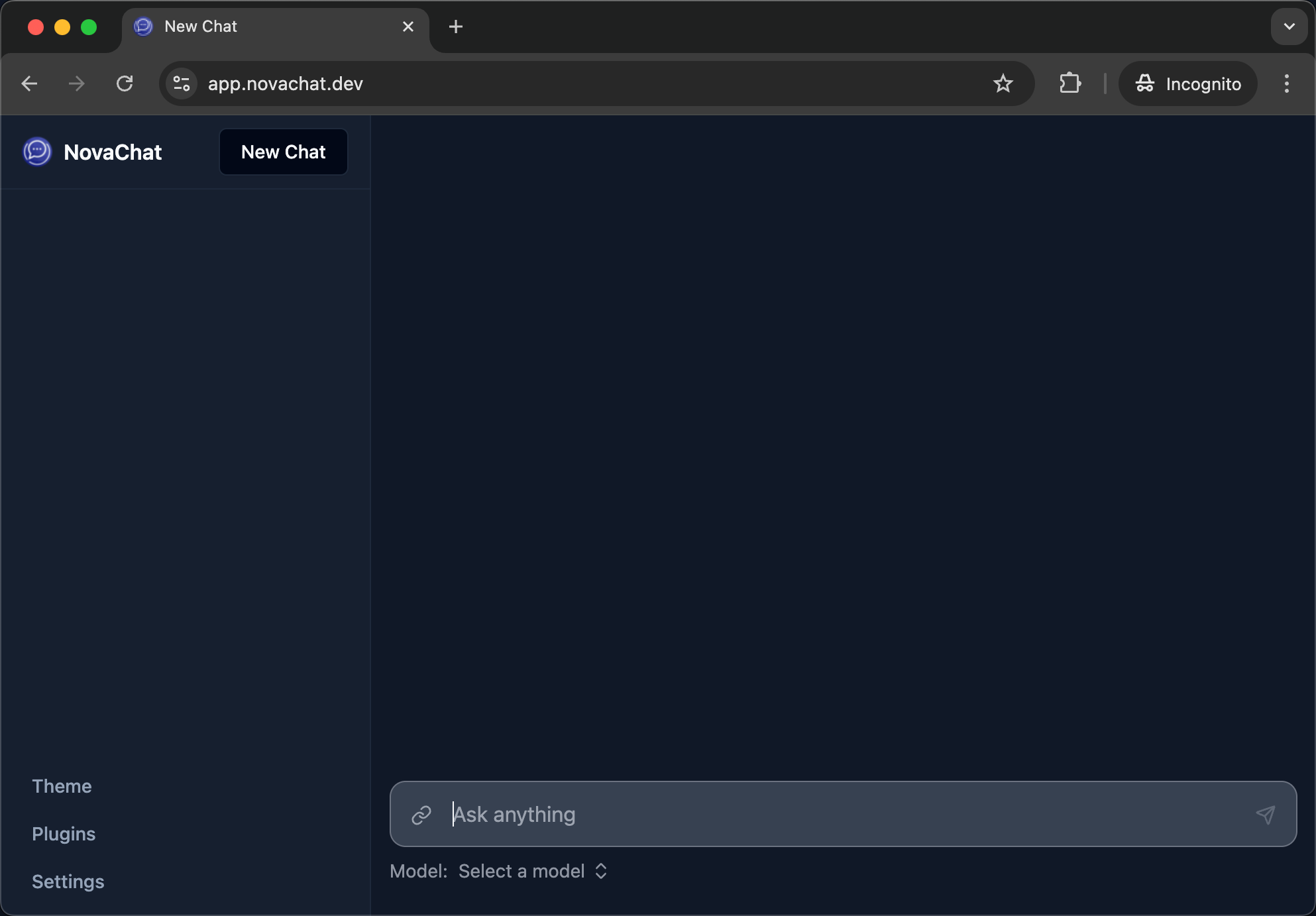This screenshot has height=916, width=1316.
Task: Open a new browser tab with the plus icon
Action: [456, 27]
